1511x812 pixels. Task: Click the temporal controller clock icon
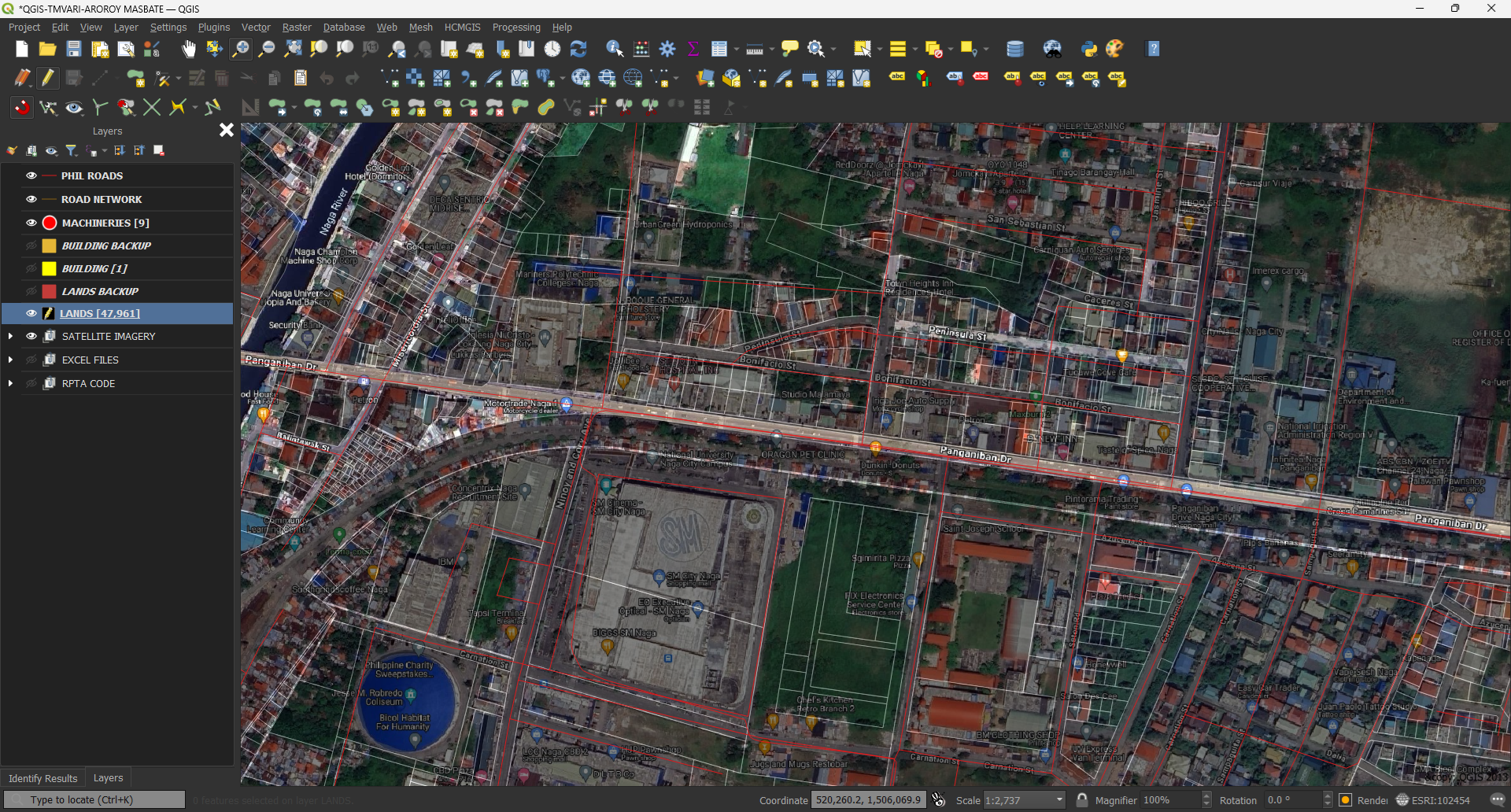pos(552,49)
